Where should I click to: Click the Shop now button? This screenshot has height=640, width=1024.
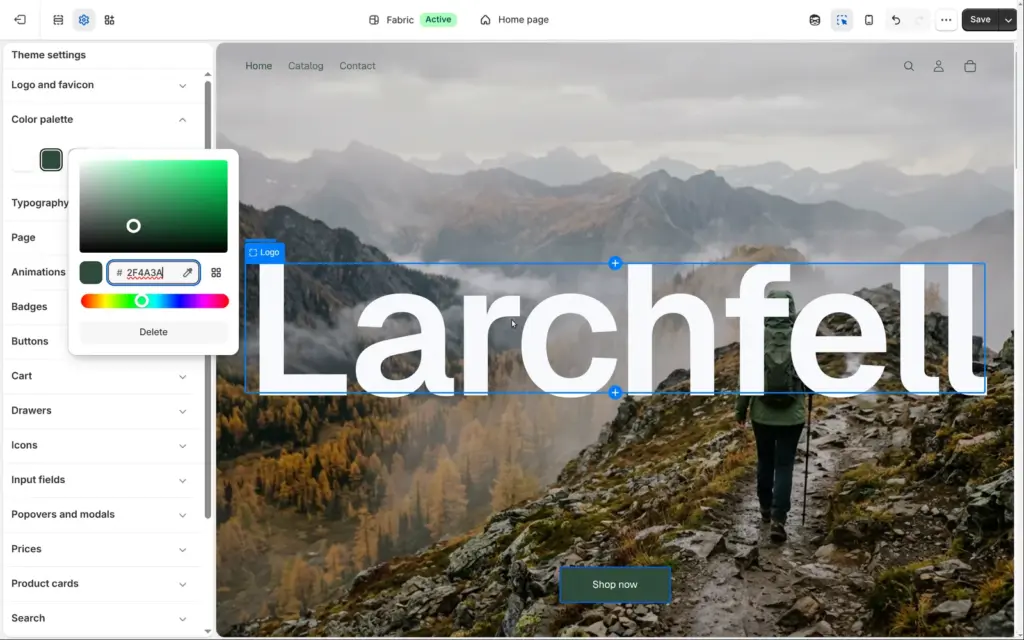point(615,584)
